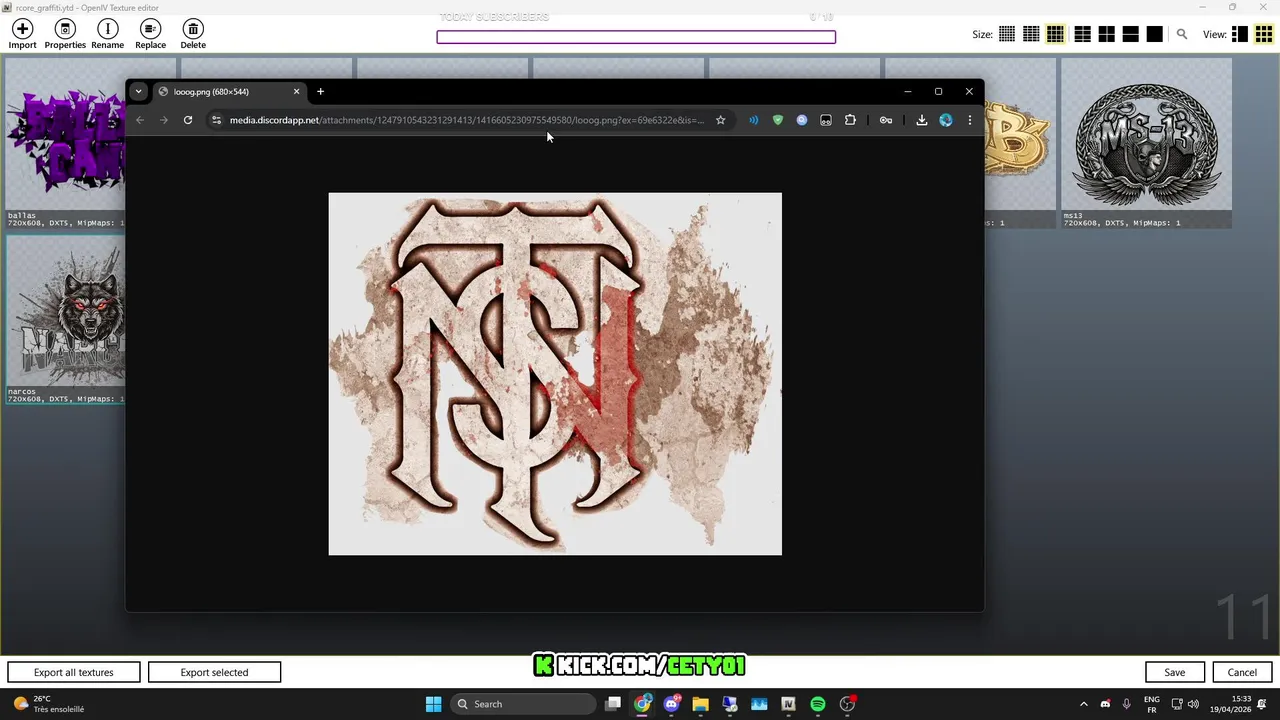Cancel the texture editor
Viewport: 1280px width, 720px height.
(1242, 672)
